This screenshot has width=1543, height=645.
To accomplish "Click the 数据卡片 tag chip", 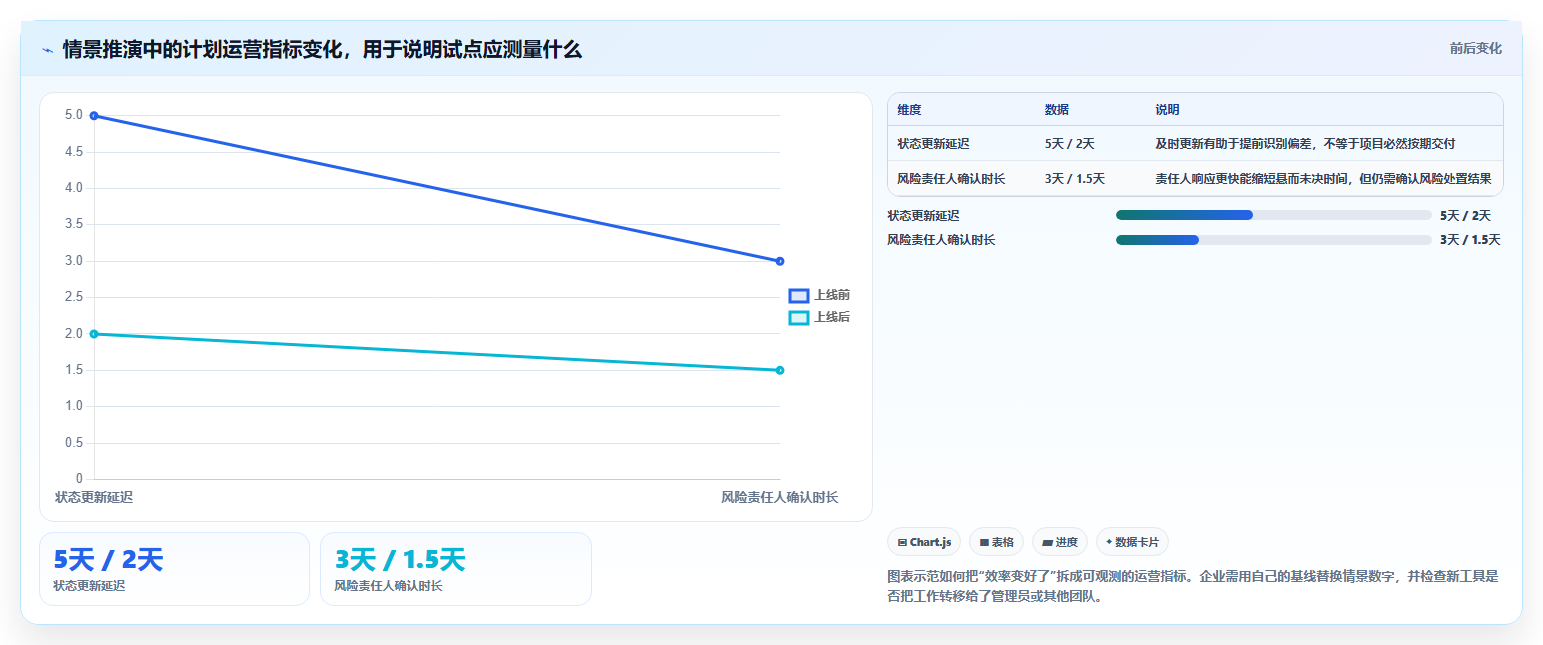I will point(1132,542).
